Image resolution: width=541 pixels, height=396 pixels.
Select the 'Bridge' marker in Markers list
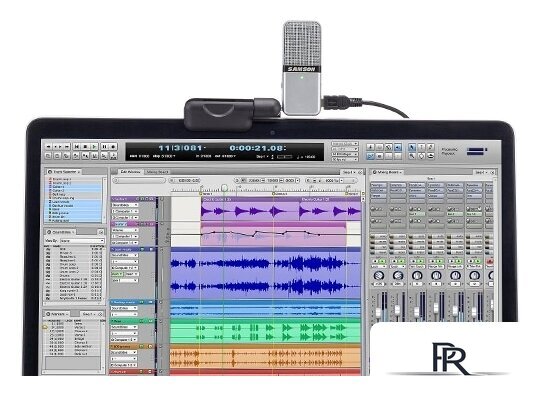(78, 339)
